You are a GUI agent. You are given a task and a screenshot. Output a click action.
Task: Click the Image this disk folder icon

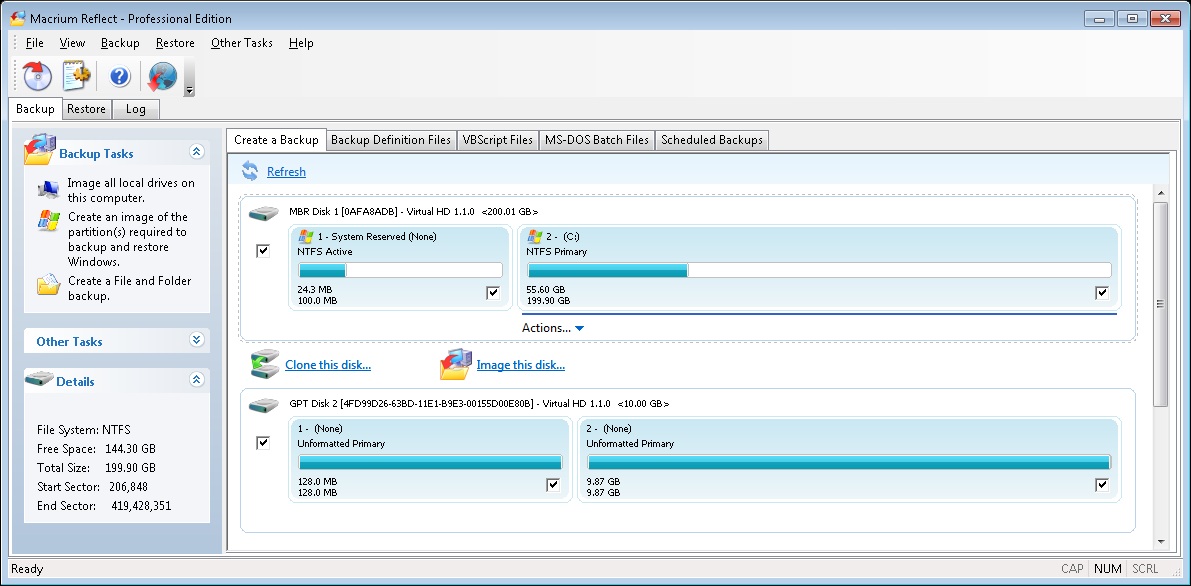click(x=456, y=364)
